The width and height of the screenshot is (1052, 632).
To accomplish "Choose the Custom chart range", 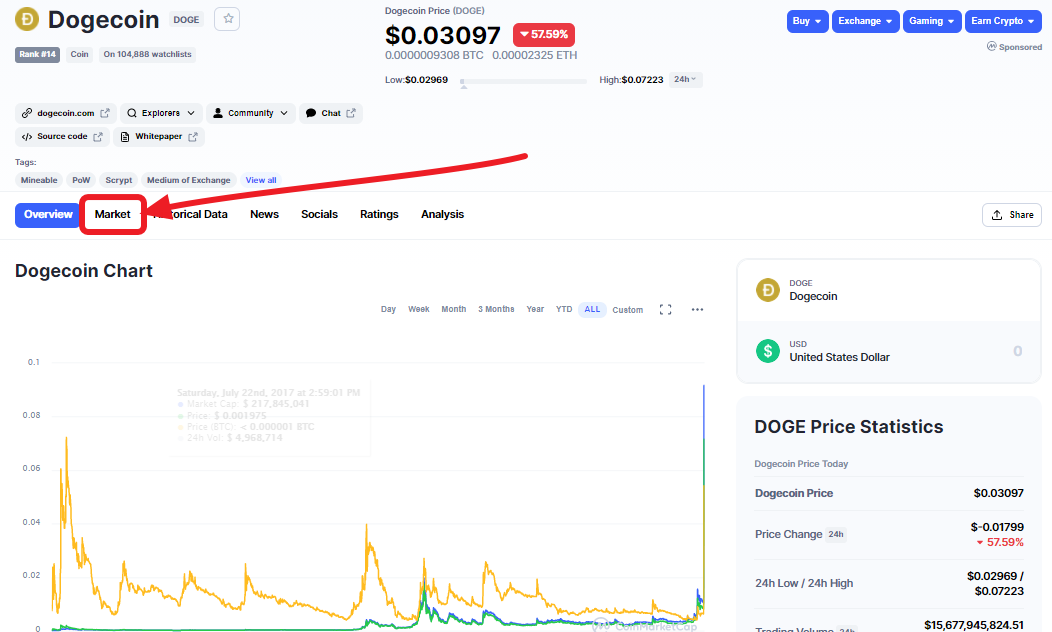I will pyautogui.click(x=627, y=310).
